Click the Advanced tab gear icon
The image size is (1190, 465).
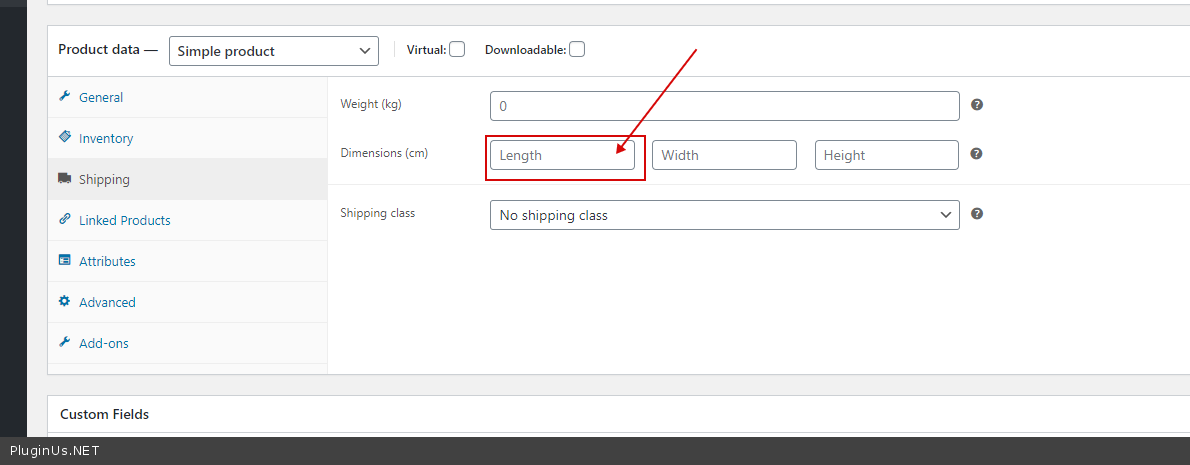(65, 301)
